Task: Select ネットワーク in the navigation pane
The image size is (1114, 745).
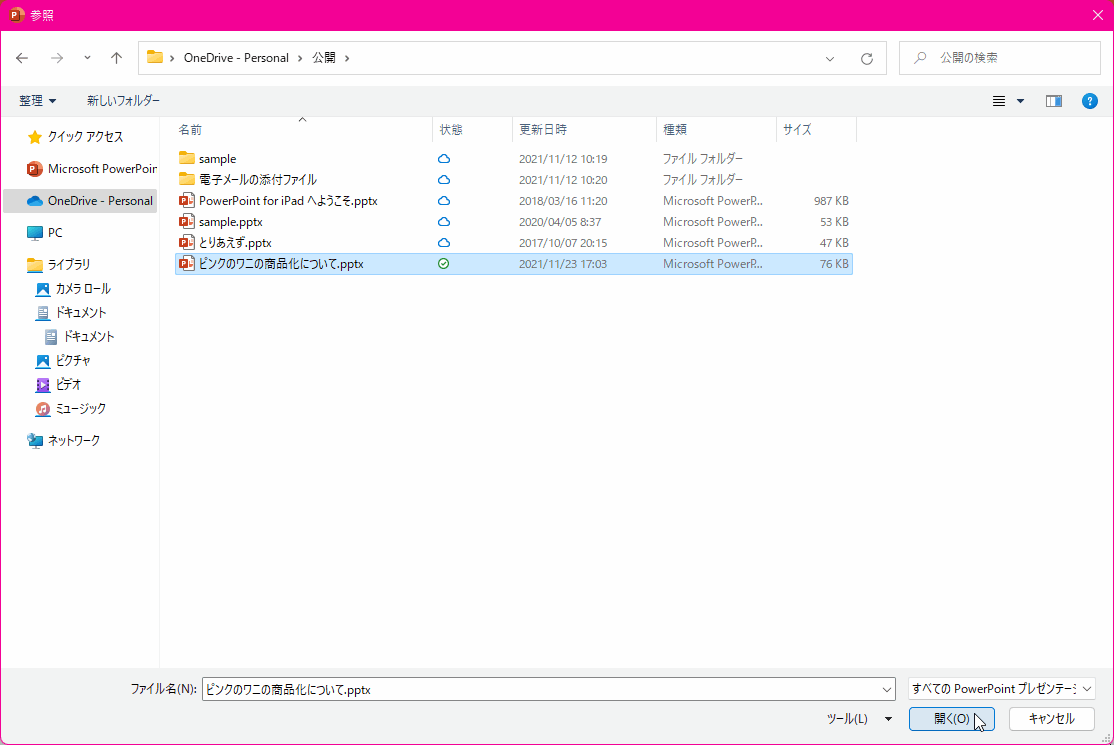Action: click(x=63, y=441)
